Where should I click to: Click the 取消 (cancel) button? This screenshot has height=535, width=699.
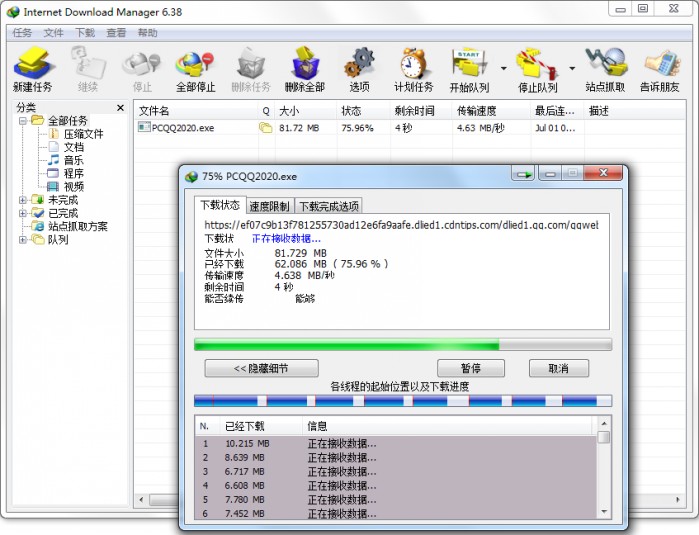tap(558, 368)
